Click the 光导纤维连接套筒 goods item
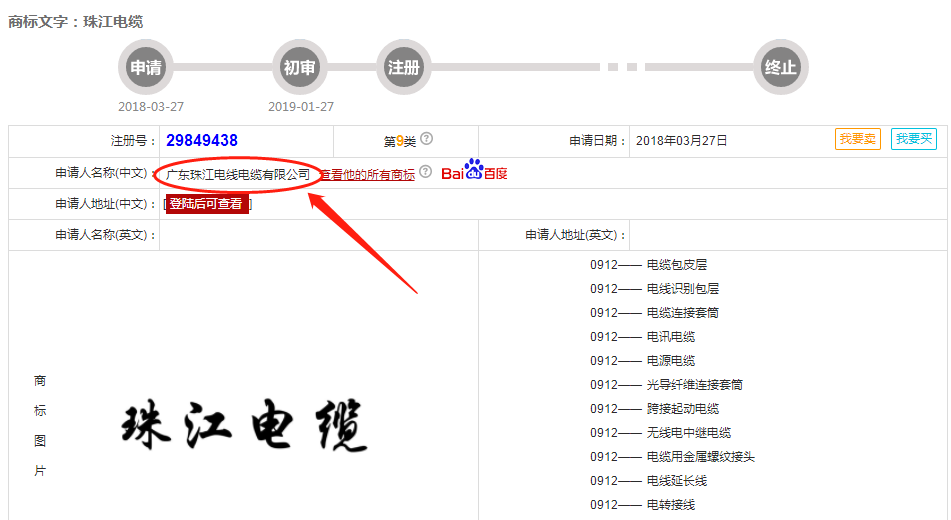 695,385
